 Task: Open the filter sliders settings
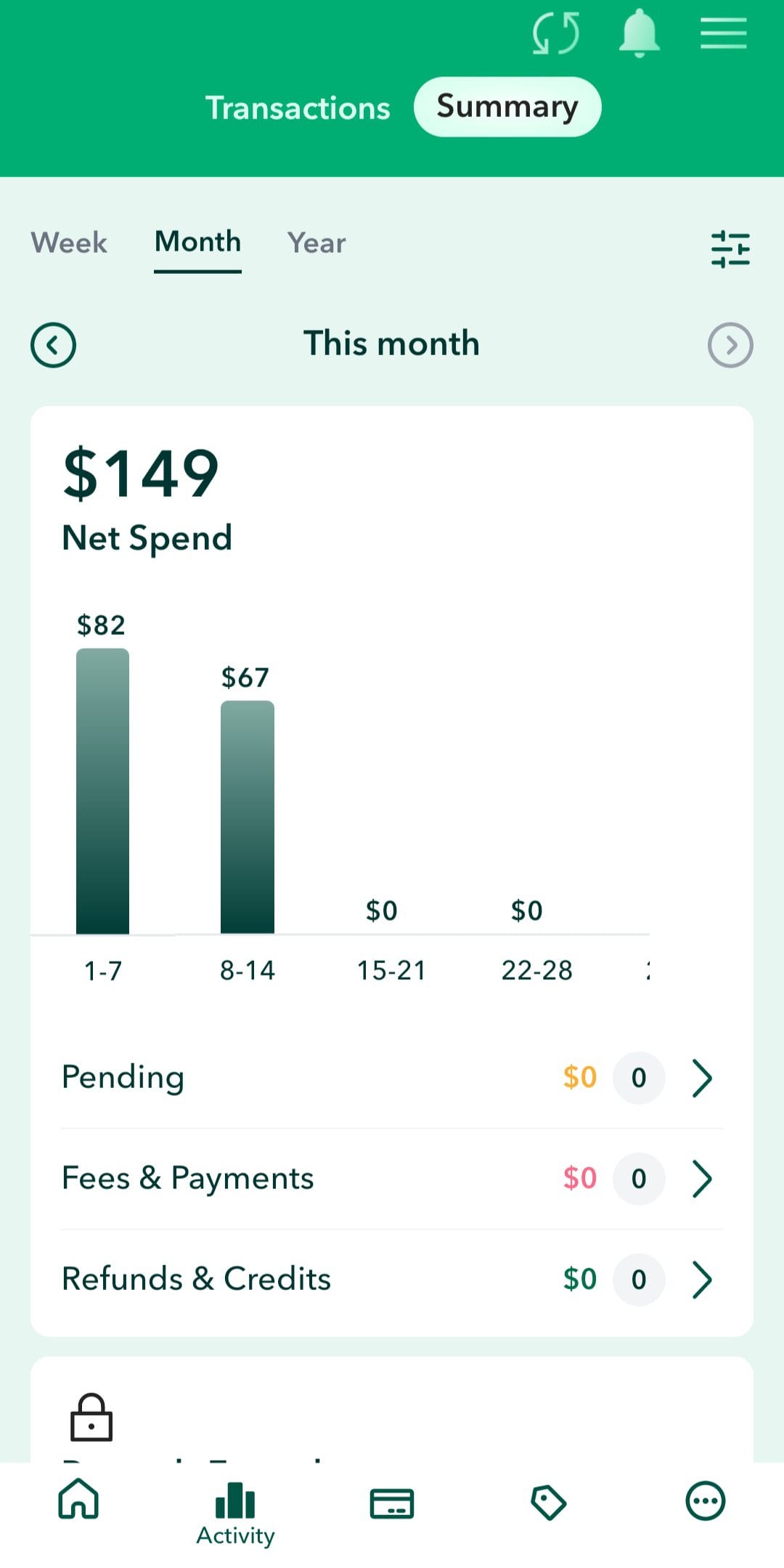coord(730,249)
